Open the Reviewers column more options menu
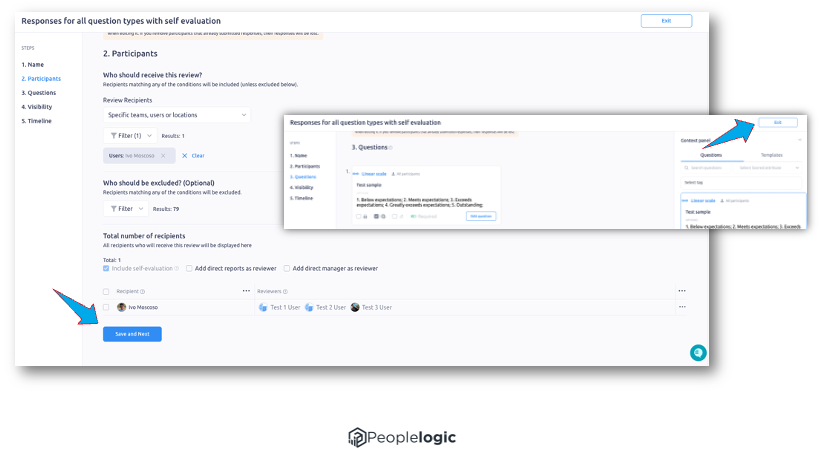This screenshot has height=460, width=820. 682,291
